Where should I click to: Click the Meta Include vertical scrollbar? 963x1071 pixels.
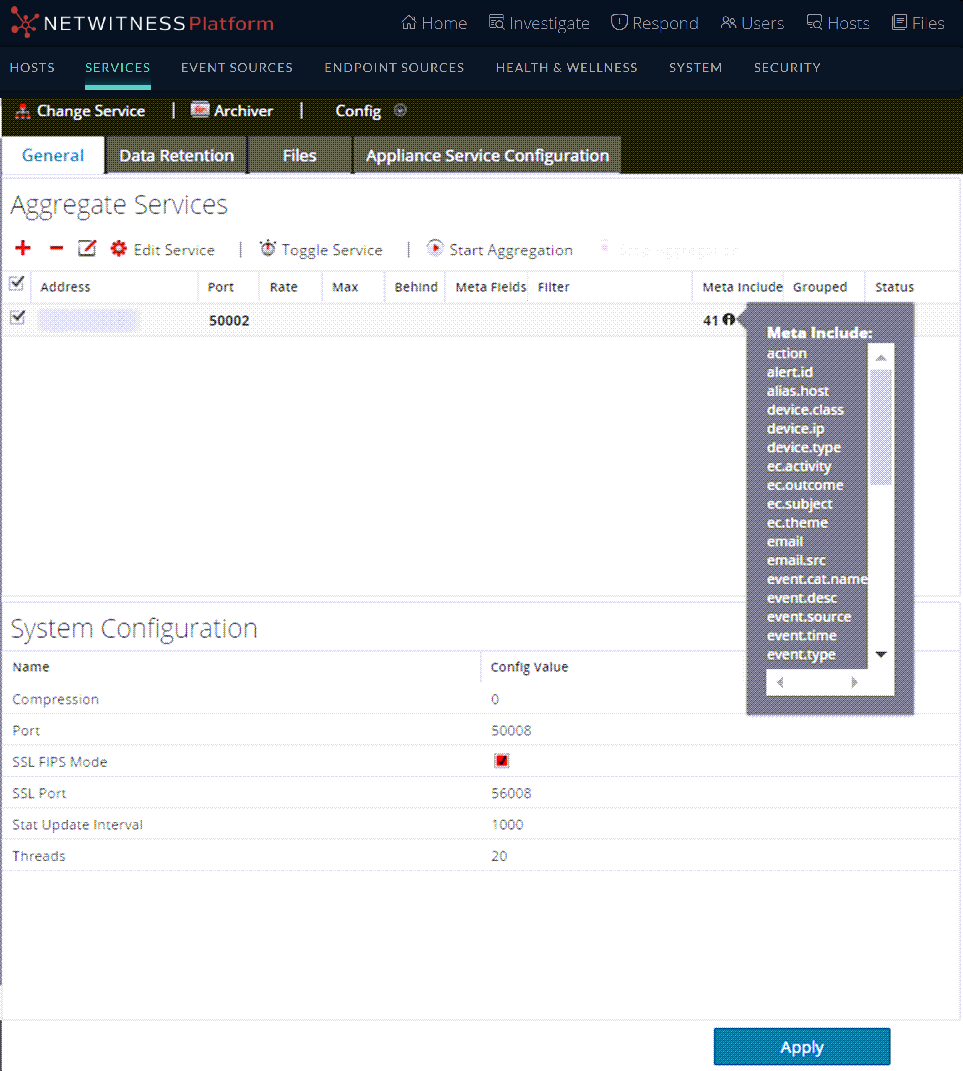[x=880, y=428]
